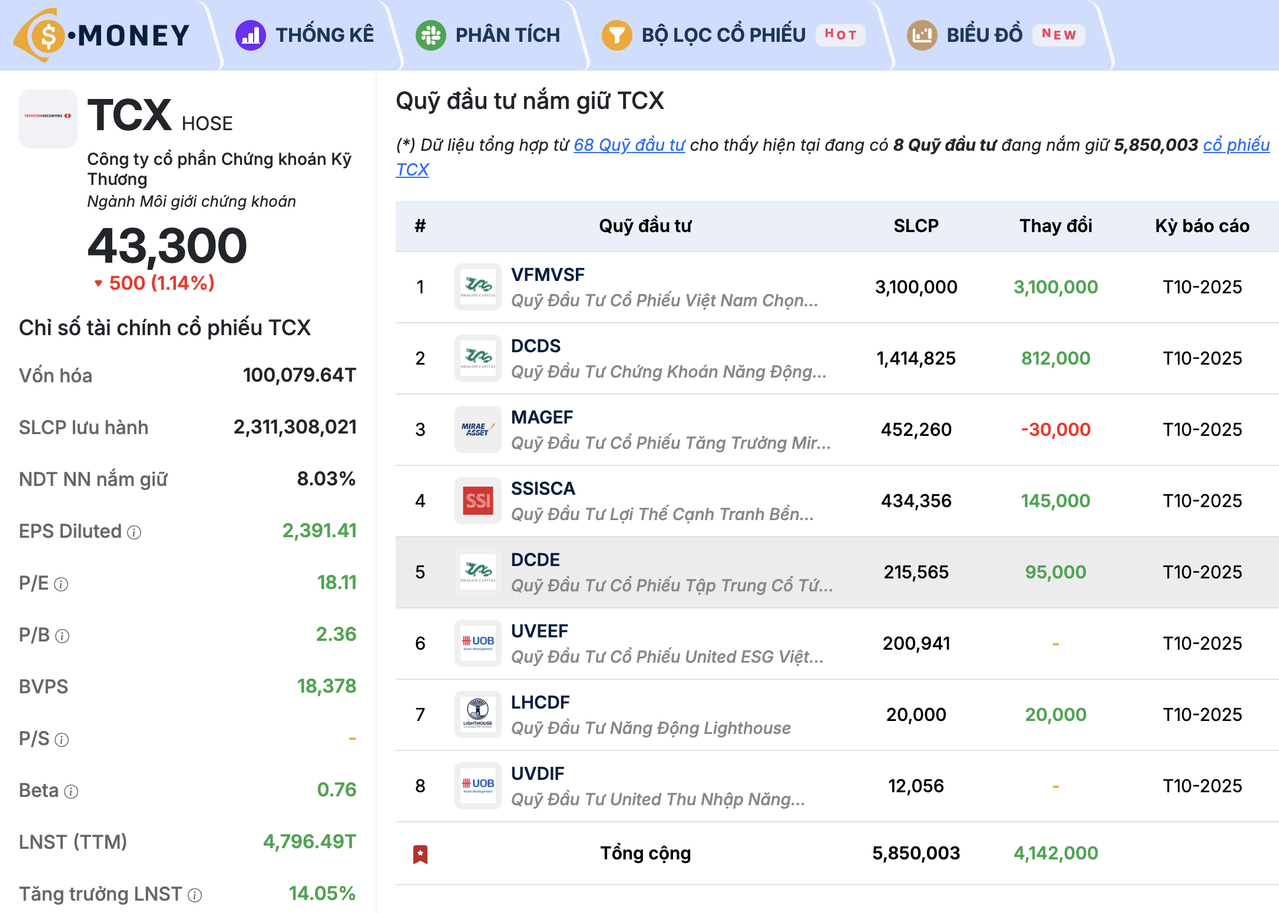Viewport: 1279px width, 913px height.
Task: Click the NEW badge on Biểu Đồ
Action: (x=1058, y=34)
